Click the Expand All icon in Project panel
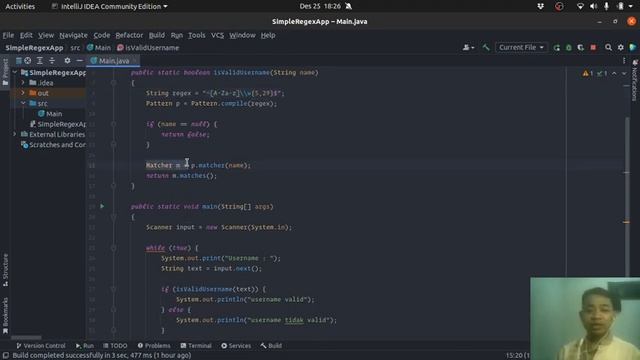 click(x=40, y=61)
